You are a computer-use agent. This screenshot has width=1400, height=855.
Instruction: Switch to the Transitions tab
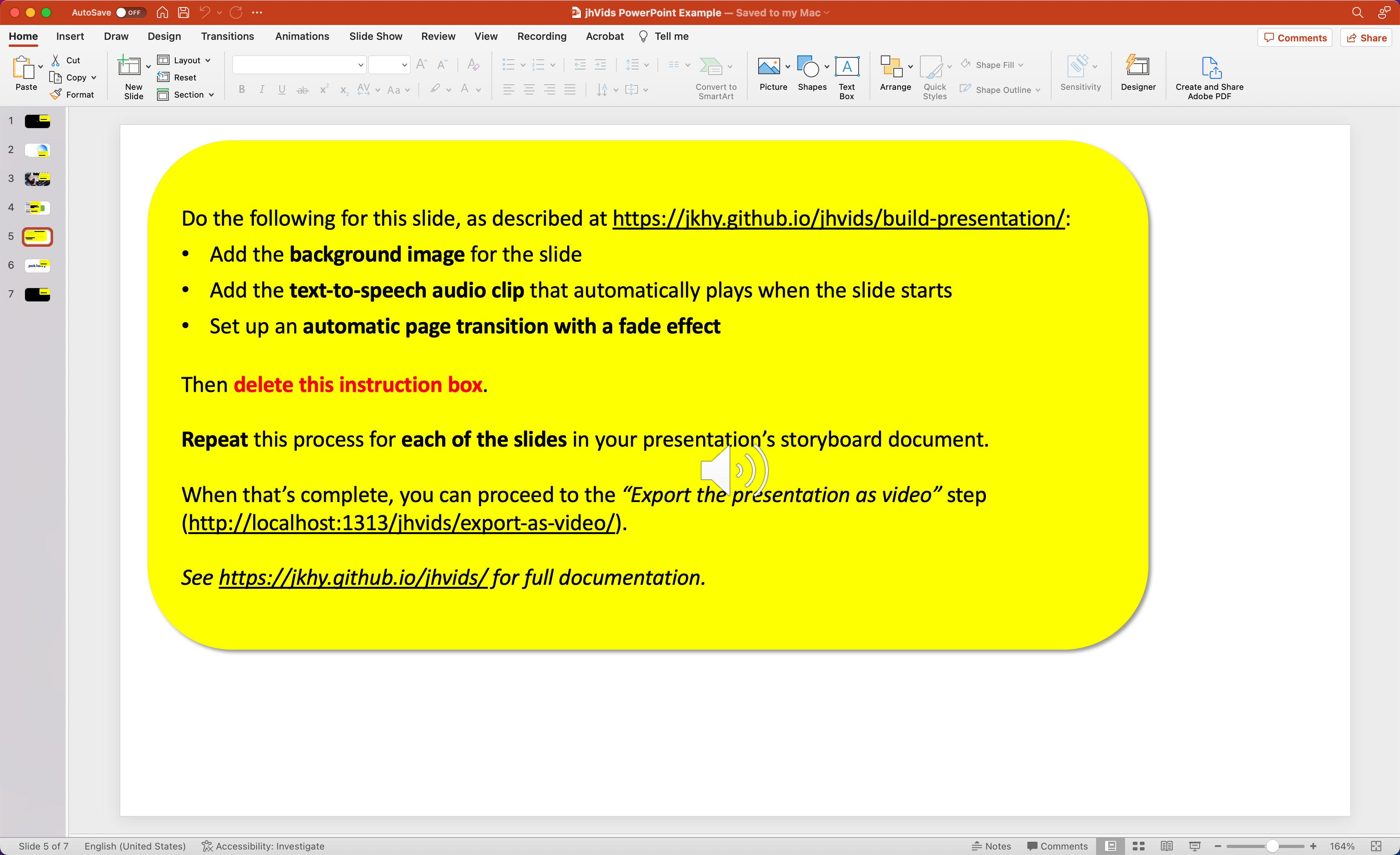click(x=227, y=36)
